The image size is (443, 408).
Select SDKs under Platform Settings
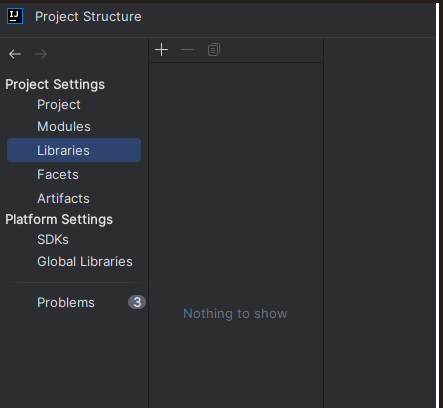53,240
